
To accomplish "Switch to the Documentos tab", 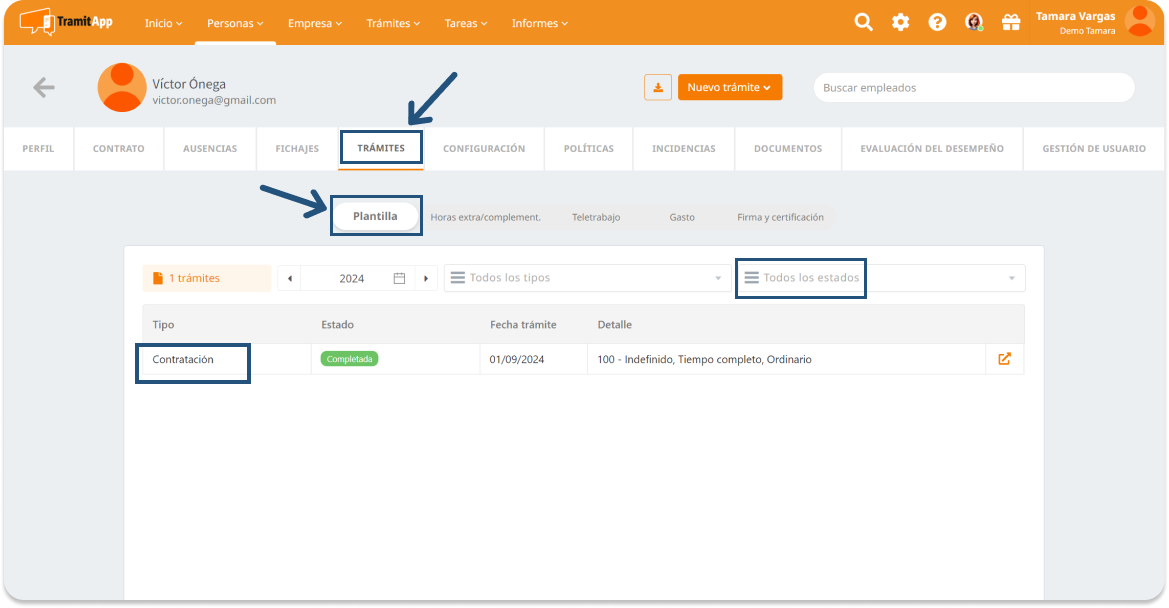I will click(x=787, y=149).
